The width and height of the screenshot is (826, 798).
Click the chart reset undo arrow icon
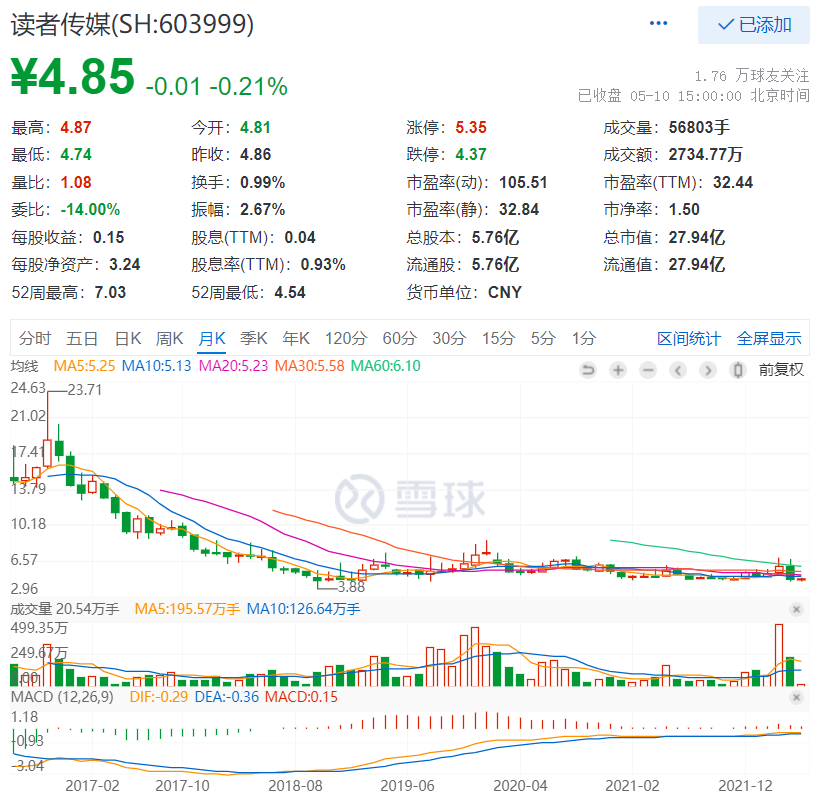[587, 370]
